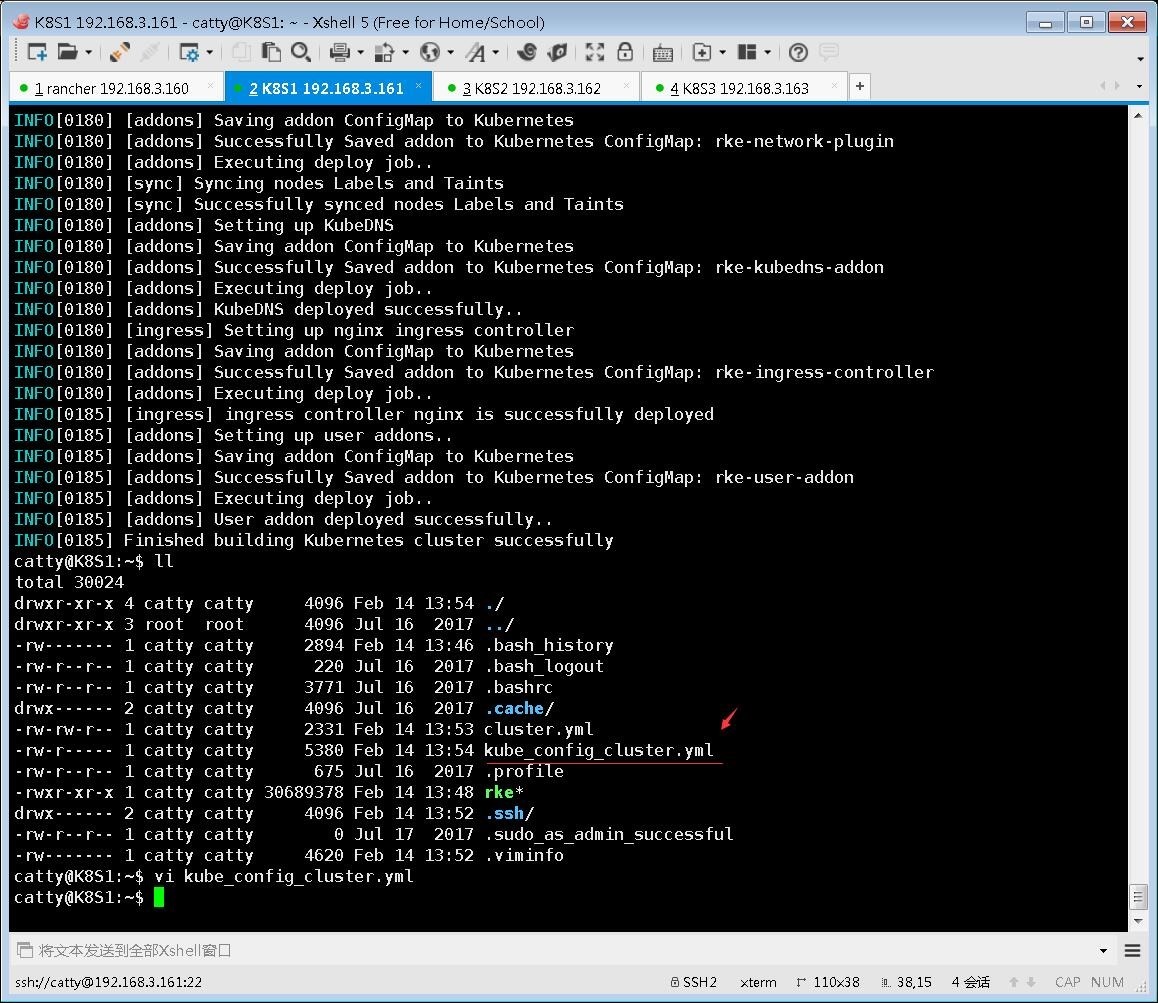Expand the Print icon dropdown arrow
Screen dimensions: 1158x1003
[x=360, y=52]
